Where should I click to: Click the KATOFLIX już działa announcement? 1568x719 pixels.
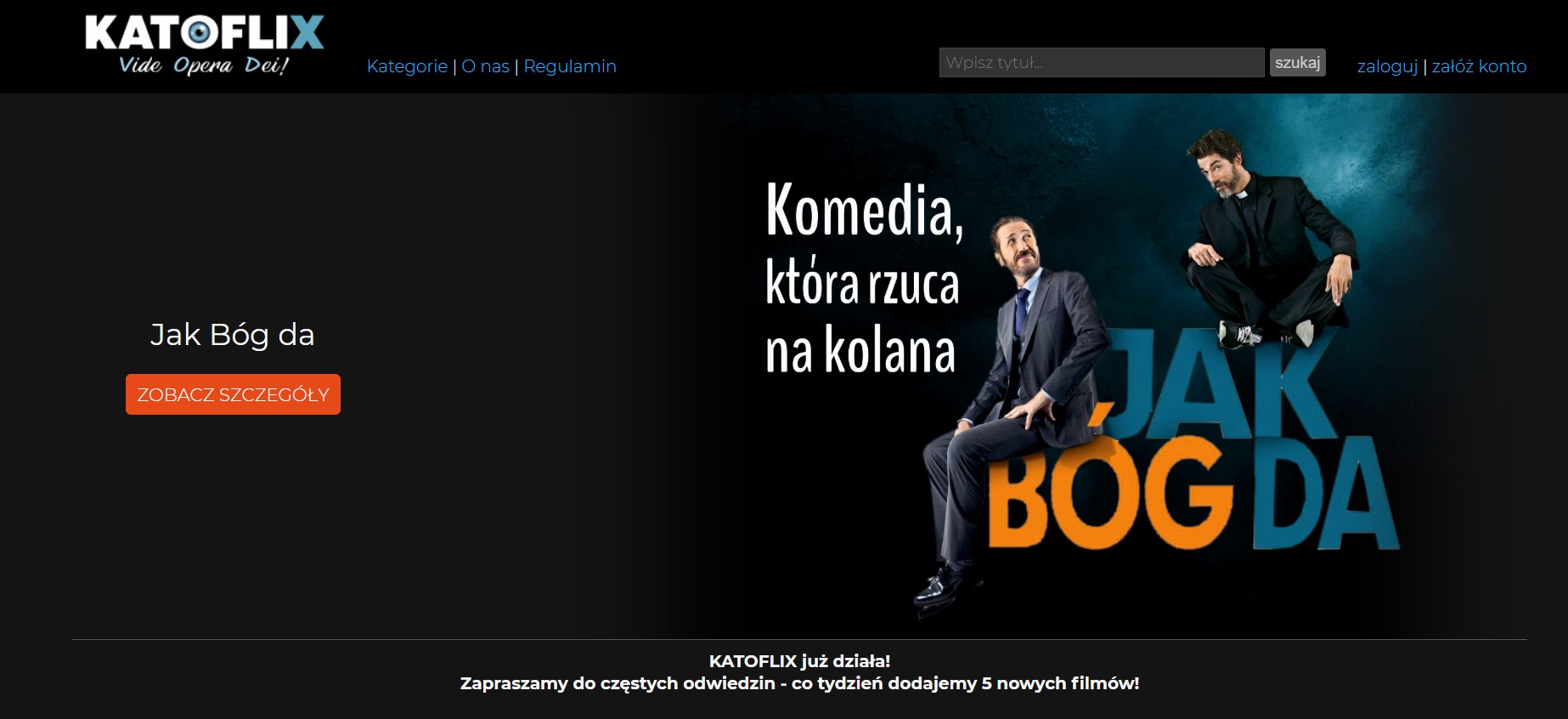pyautogui.click(x=799, y=661)
